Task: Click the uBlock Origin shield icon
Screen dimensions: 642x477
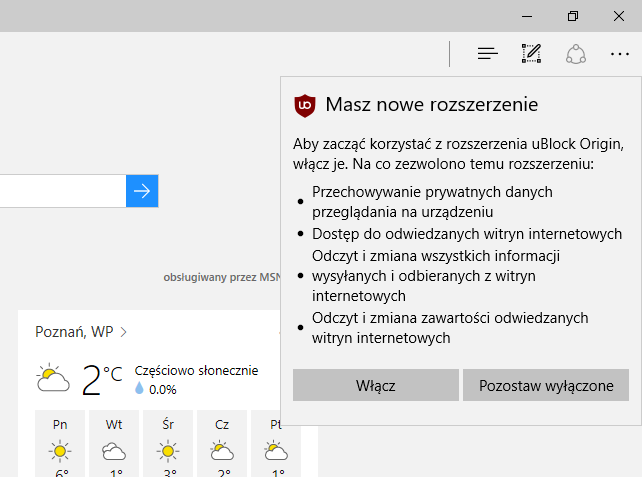Action: tap(305, 106)
